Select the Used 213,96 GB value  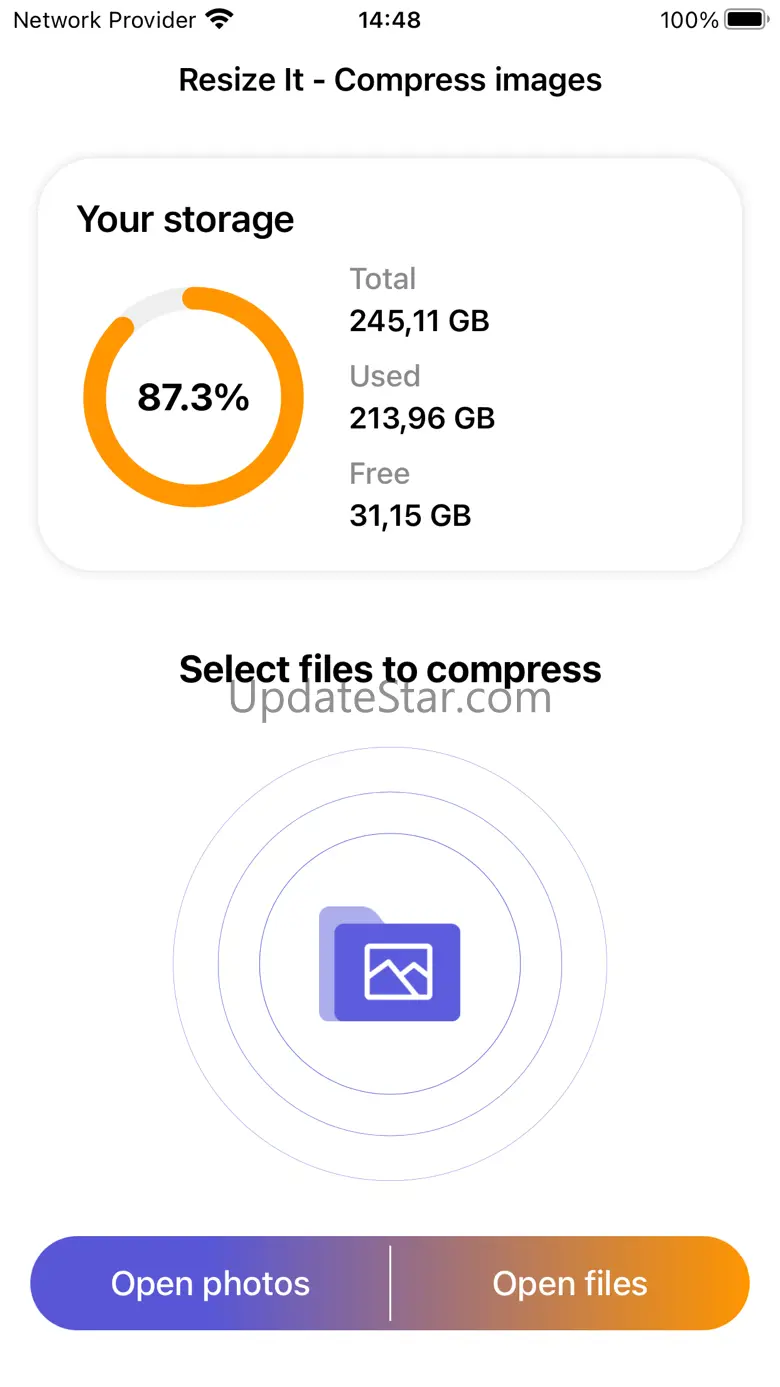(422, 417)
